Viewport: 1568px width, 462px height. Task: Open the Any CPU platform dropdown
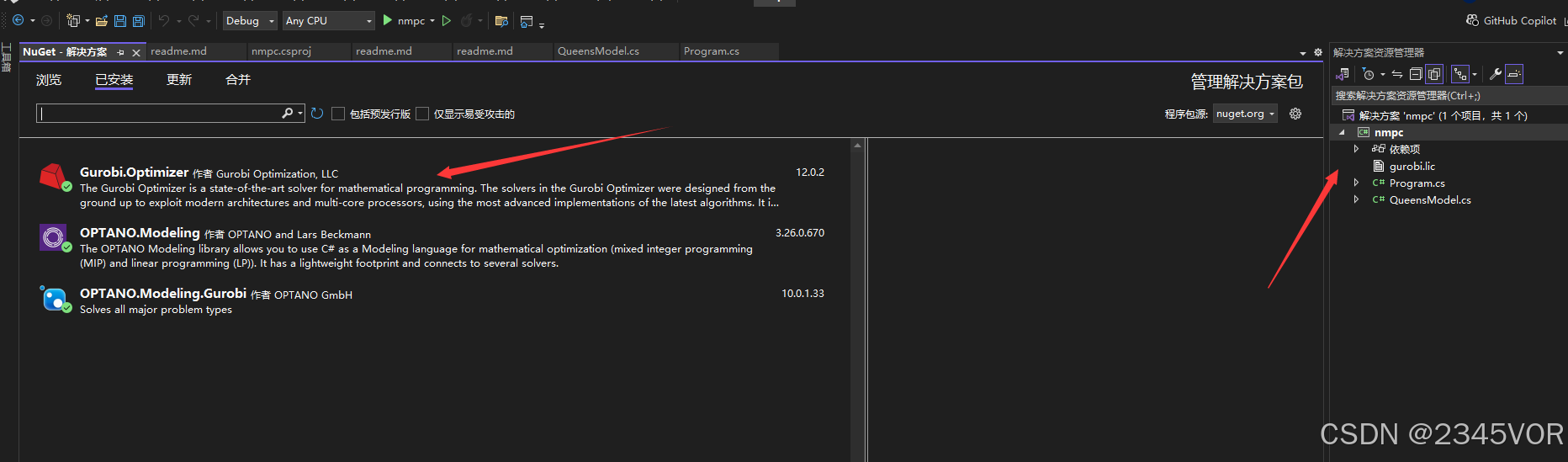[x=328, y=20]
